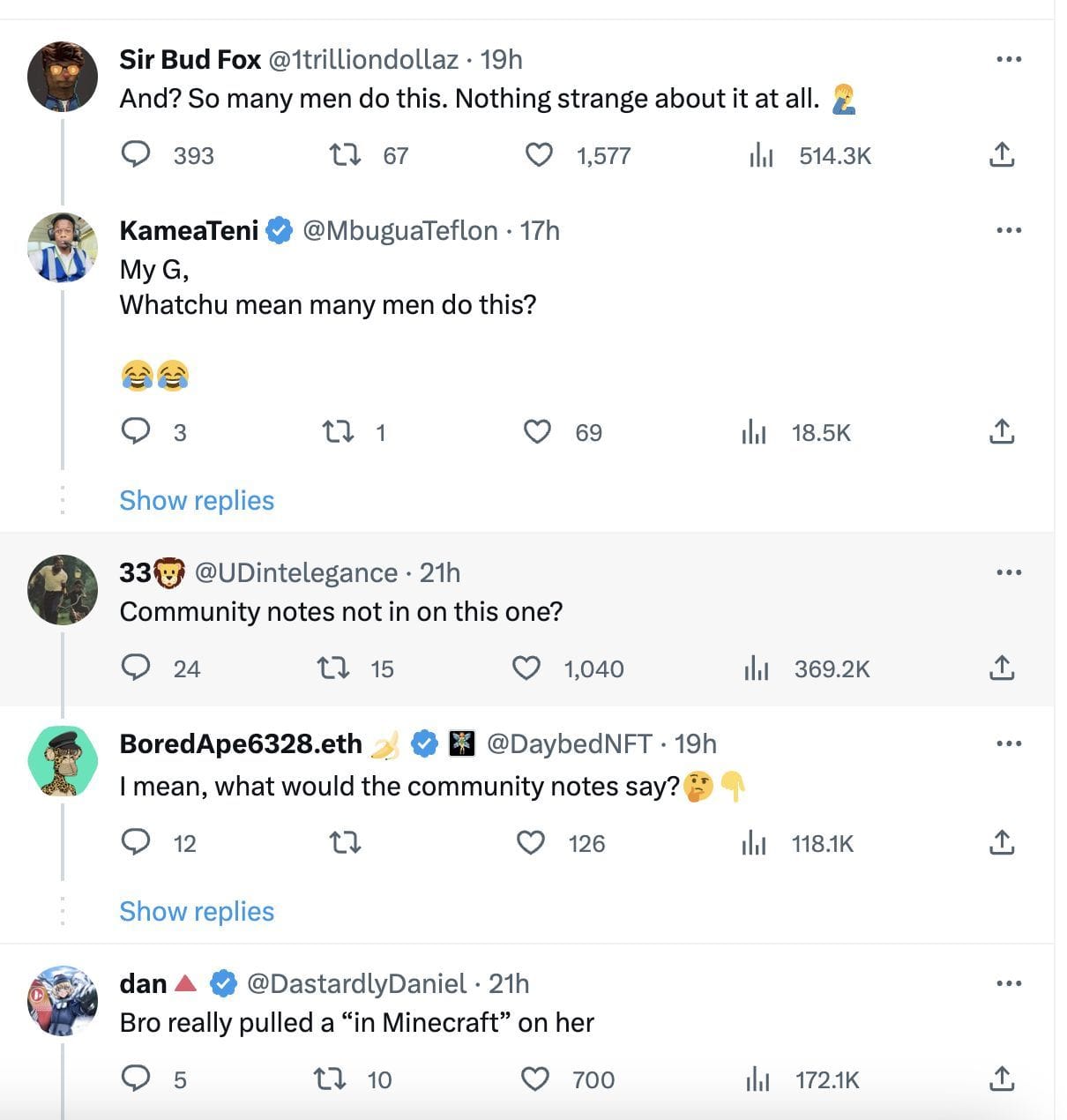
Task: Like KameaTeni's tweet with 69 likes
Action: coord(537,431)
